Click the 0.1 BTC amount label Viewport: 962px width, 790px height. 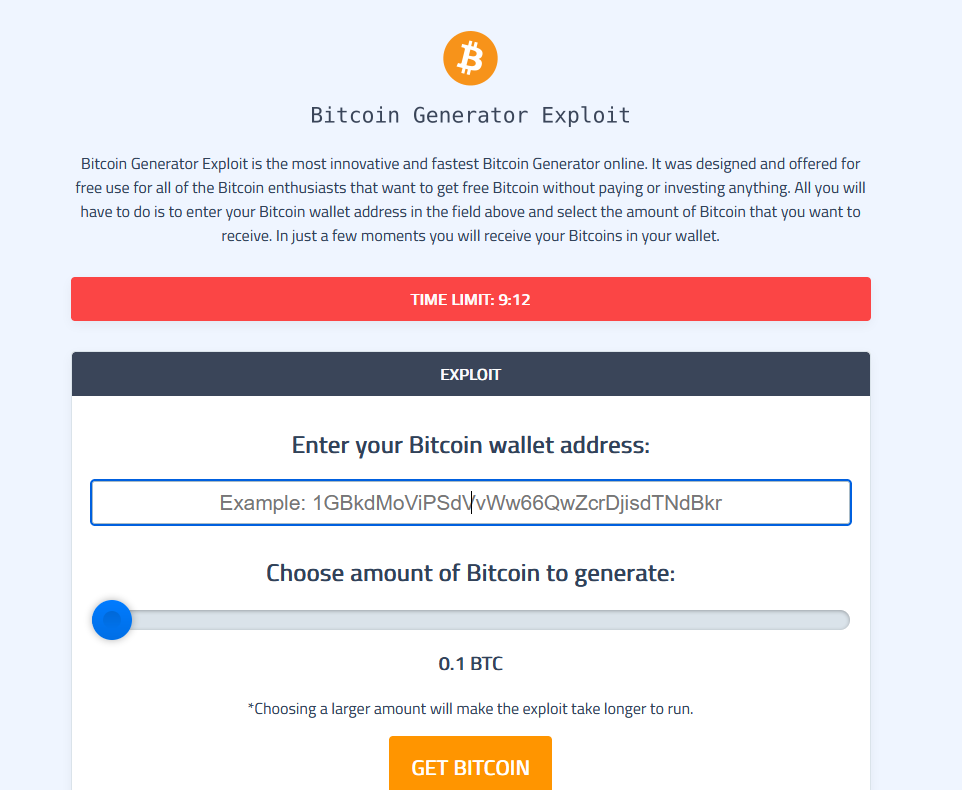[x=470, y=663]
